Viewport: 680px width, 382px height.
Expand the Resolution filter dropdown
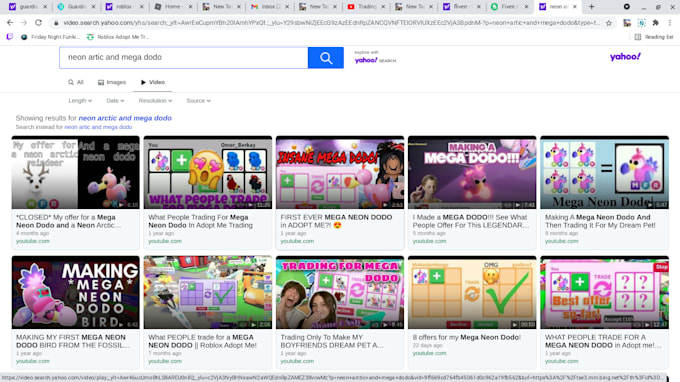tap(155, 101)
